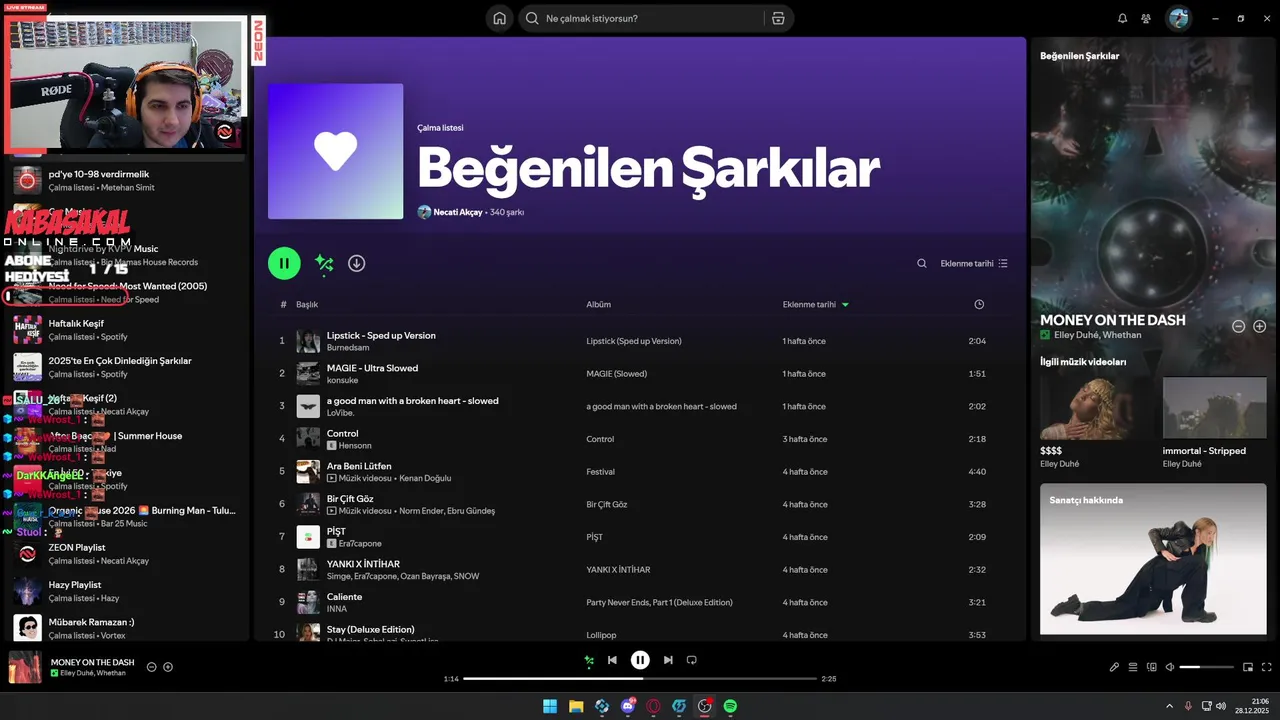This screenshot has width=1280, height=720.
Task: Seek within the song progress bar
Action: tap(640, 679)
